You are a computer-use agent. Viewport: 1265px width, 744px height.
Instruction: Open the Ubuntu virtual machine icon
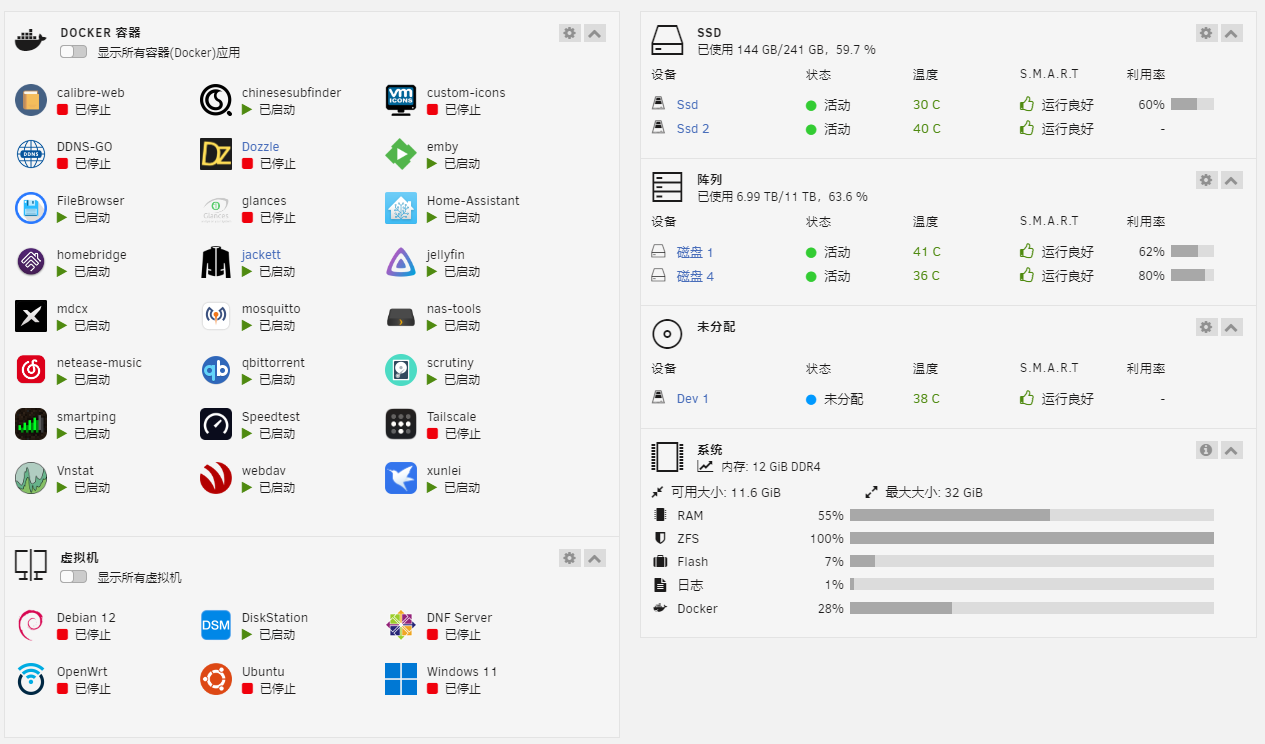pyautogui.click(x=216, y=679)
